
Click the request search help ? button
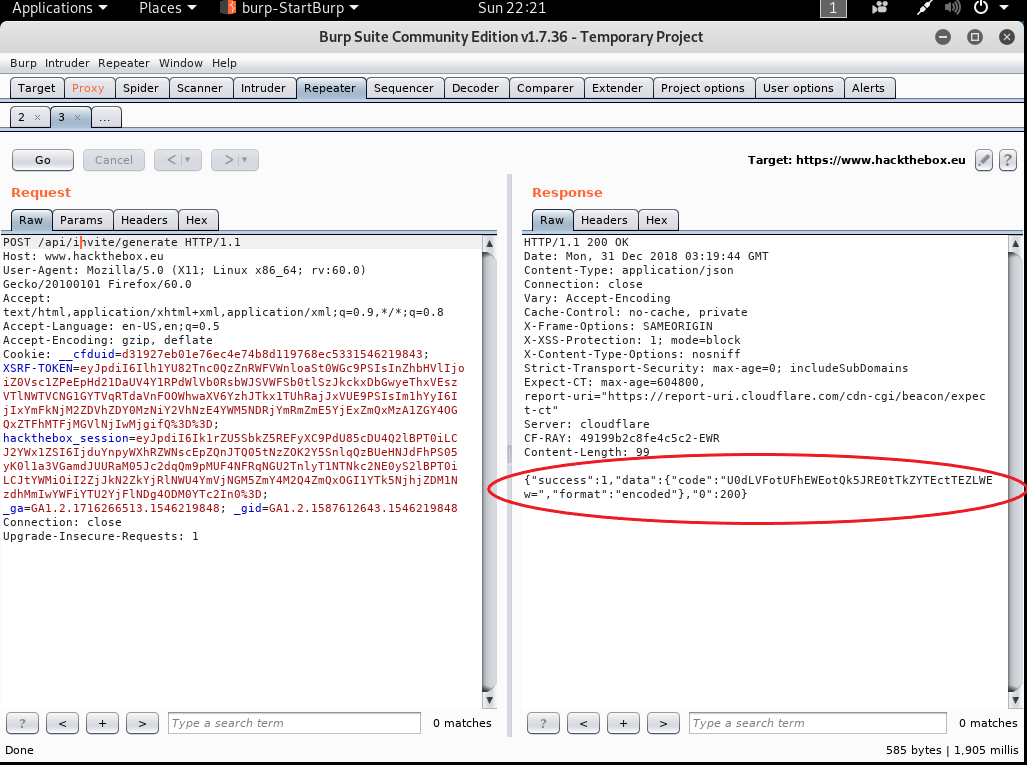coord(22,723)
